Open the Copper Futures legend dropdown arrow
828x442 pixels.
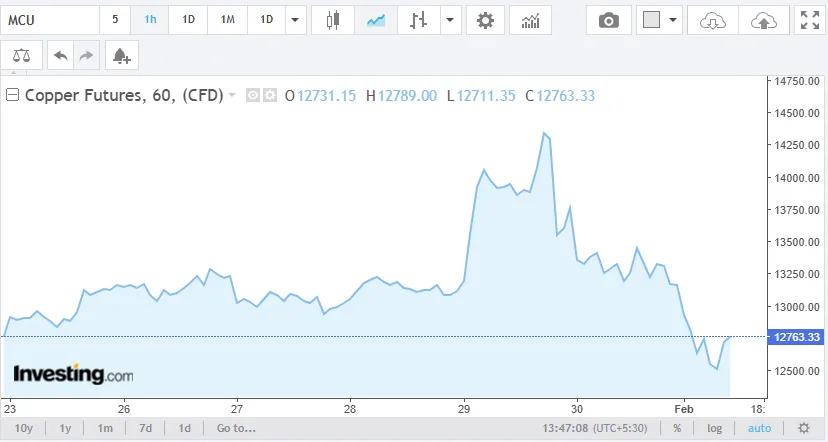point(231,96)
